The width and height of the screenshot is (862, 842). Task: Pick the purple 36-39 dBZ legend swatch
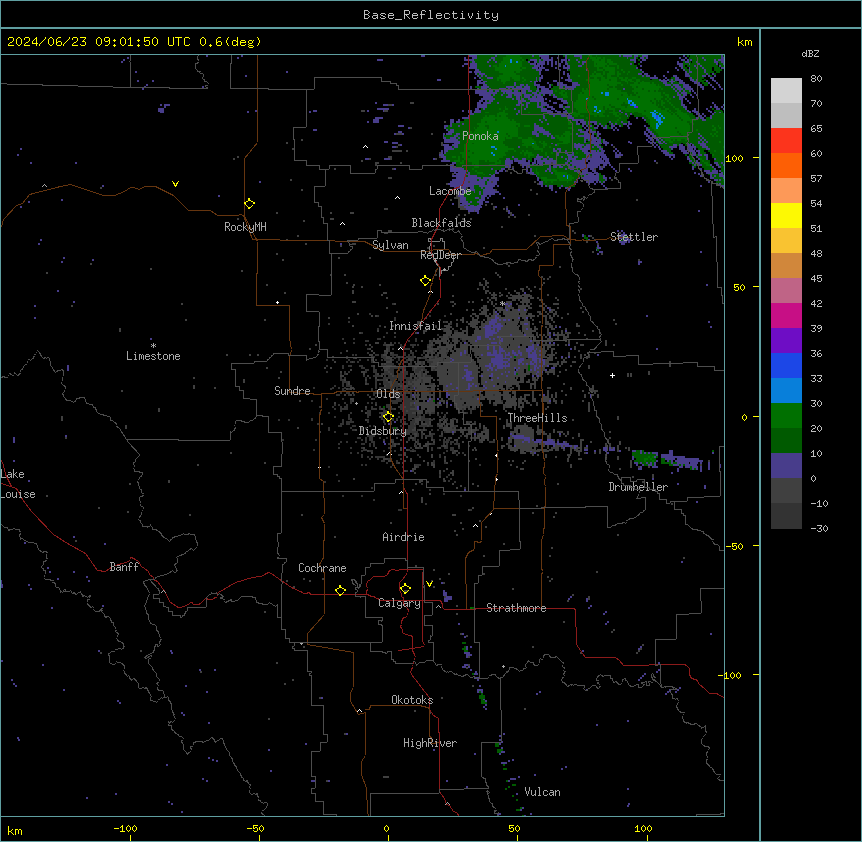786,341
